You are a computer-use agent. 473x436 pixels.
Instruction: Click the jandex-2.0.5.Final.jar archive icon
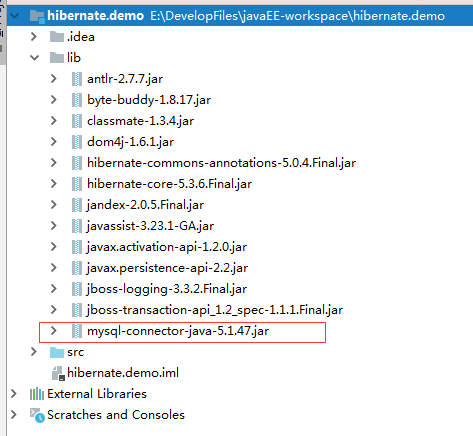point(77,205)
